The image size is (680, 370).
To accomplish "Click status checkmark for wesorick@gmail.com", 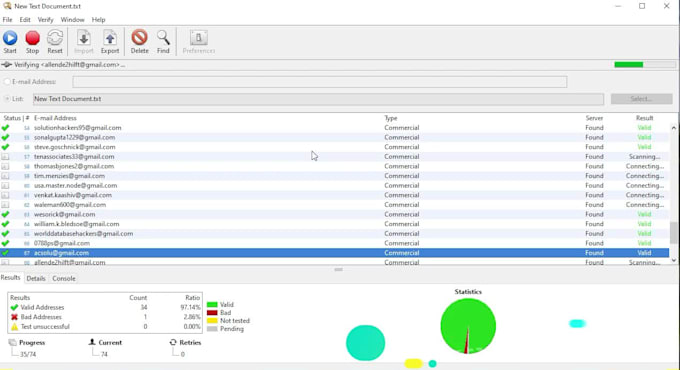I will (5, 214).
